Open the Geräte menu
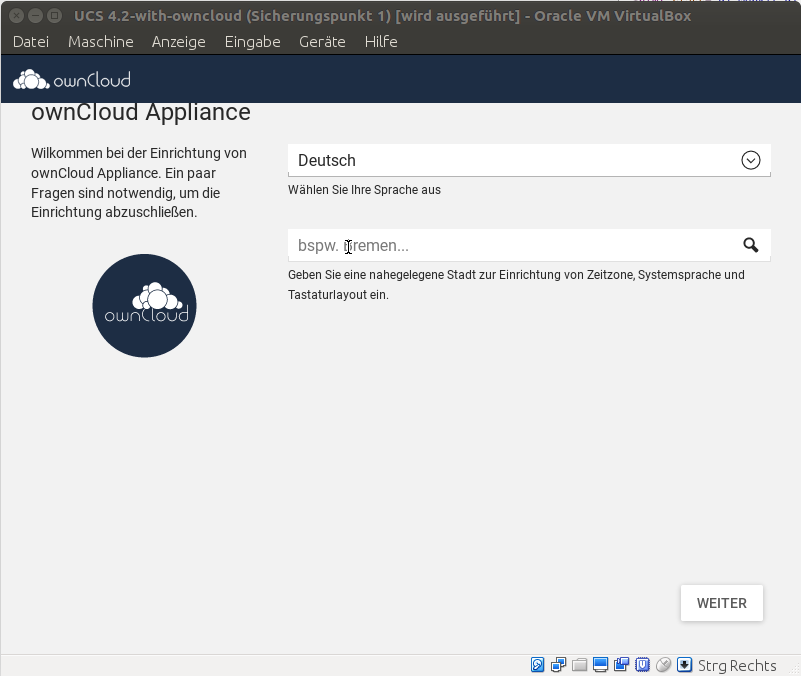The width and height of the screenshot is (801, 676). [322, 41]
